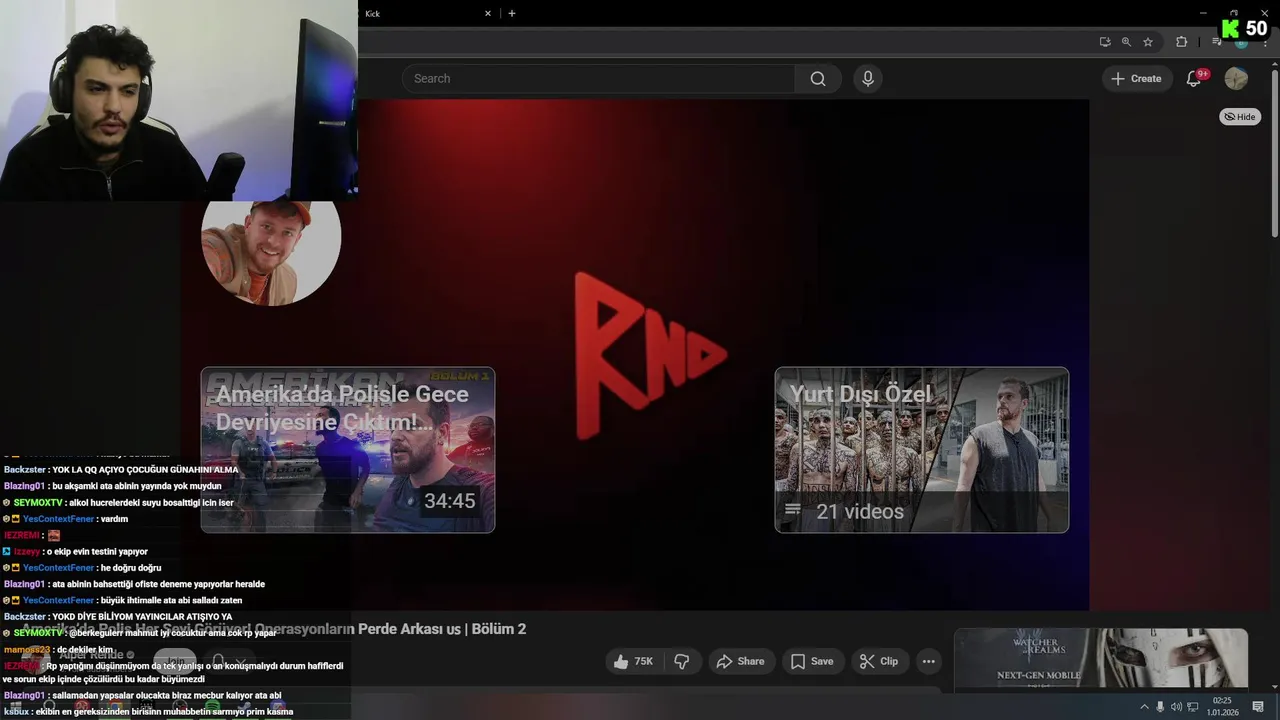1280x720 pixels.
Task: Open more actions three-dot menu
Action: [x=929, y=661]
